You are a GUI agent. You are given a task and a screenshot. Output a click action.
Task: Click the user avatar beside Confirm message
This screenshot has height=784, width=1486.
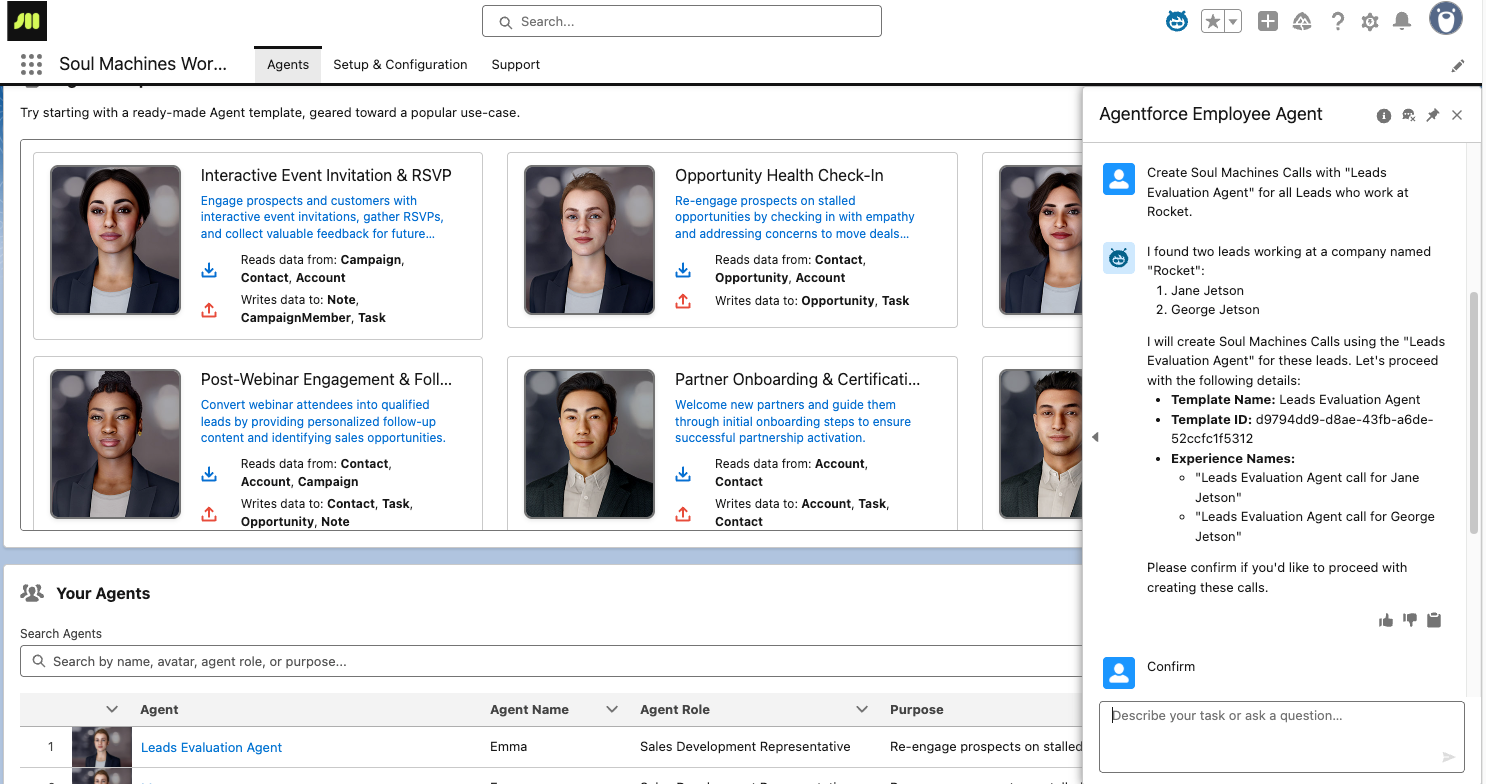click(1119, 672)
